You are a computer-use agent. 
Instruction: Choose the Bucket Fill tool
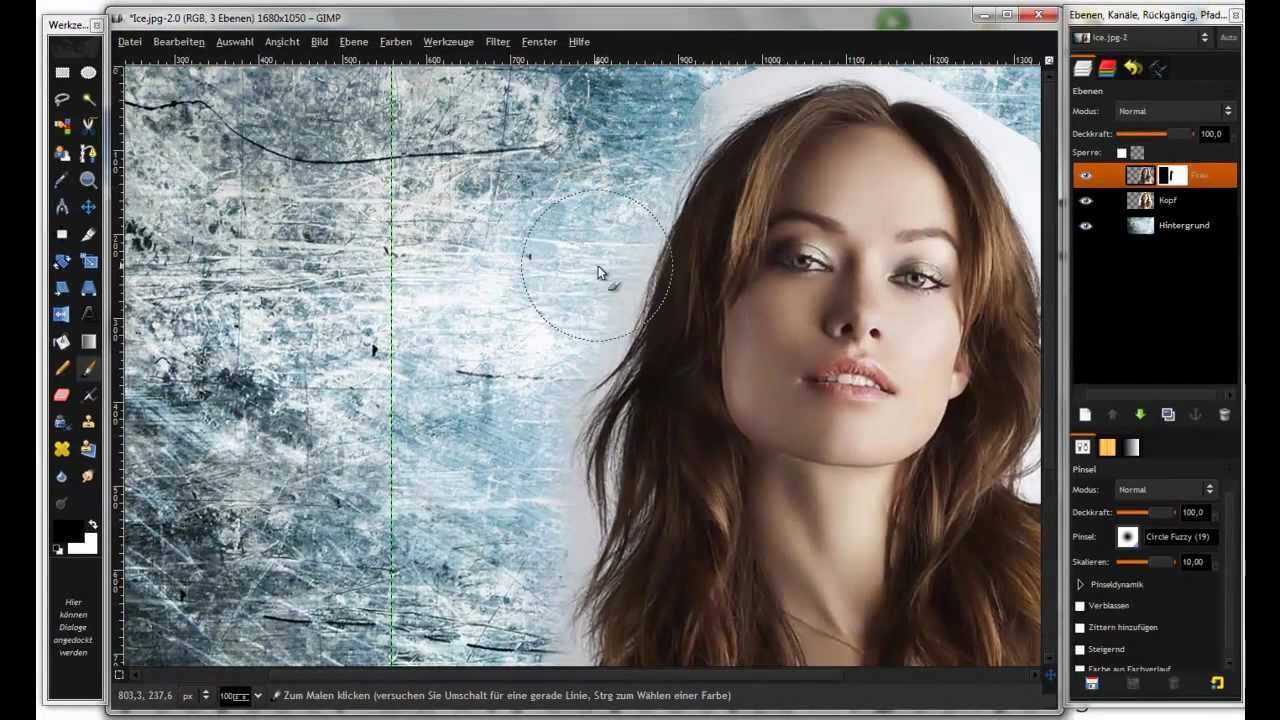[x=62, y=341]
